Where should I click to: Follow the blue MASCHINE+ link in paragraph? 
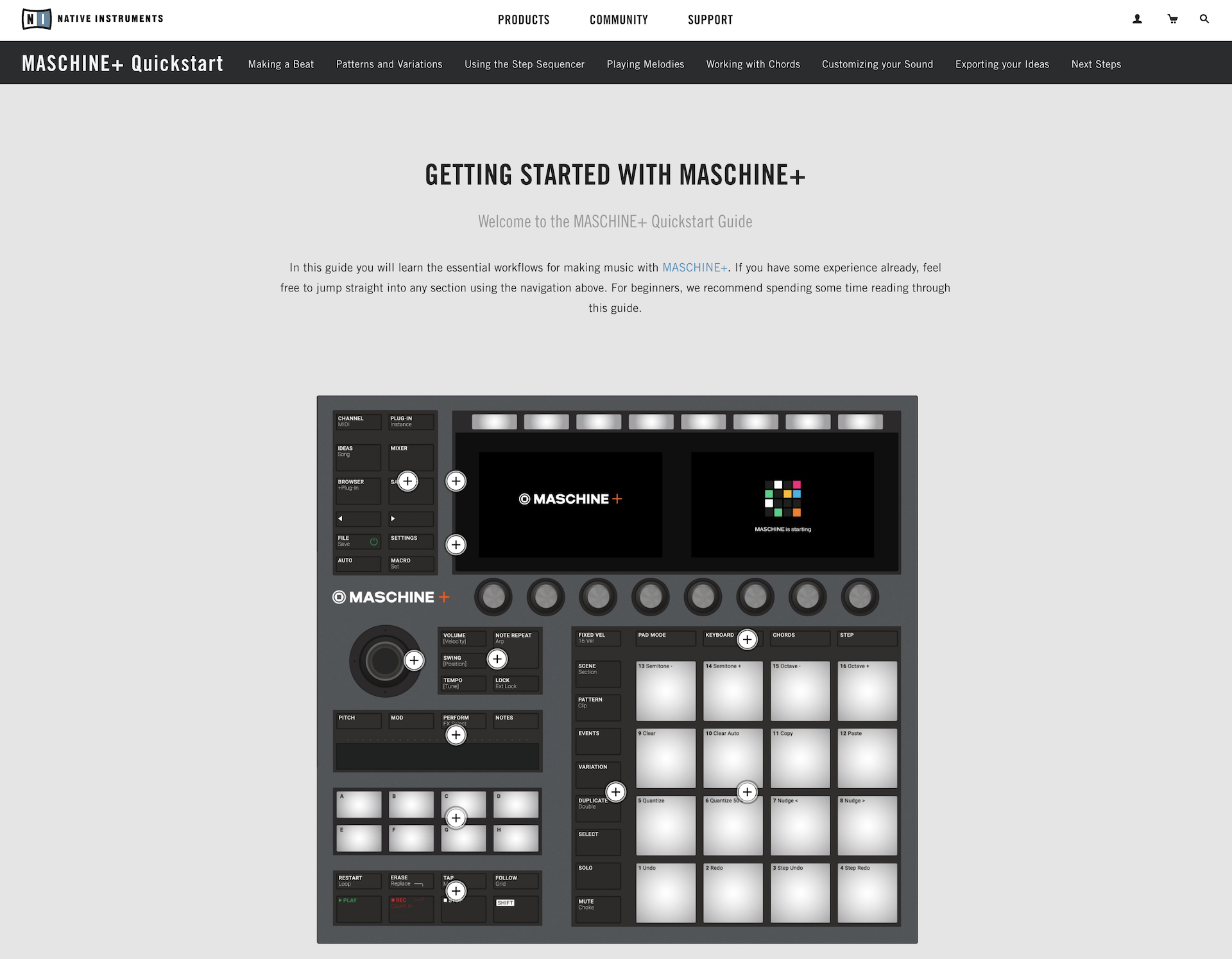(695, 268)
